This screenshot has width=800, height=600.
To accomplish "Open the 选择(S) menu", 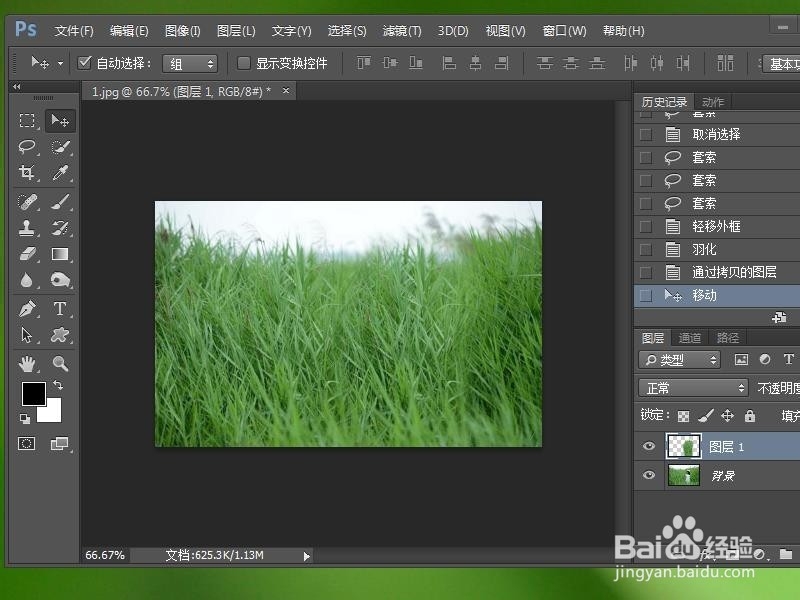I will [347, 31].
